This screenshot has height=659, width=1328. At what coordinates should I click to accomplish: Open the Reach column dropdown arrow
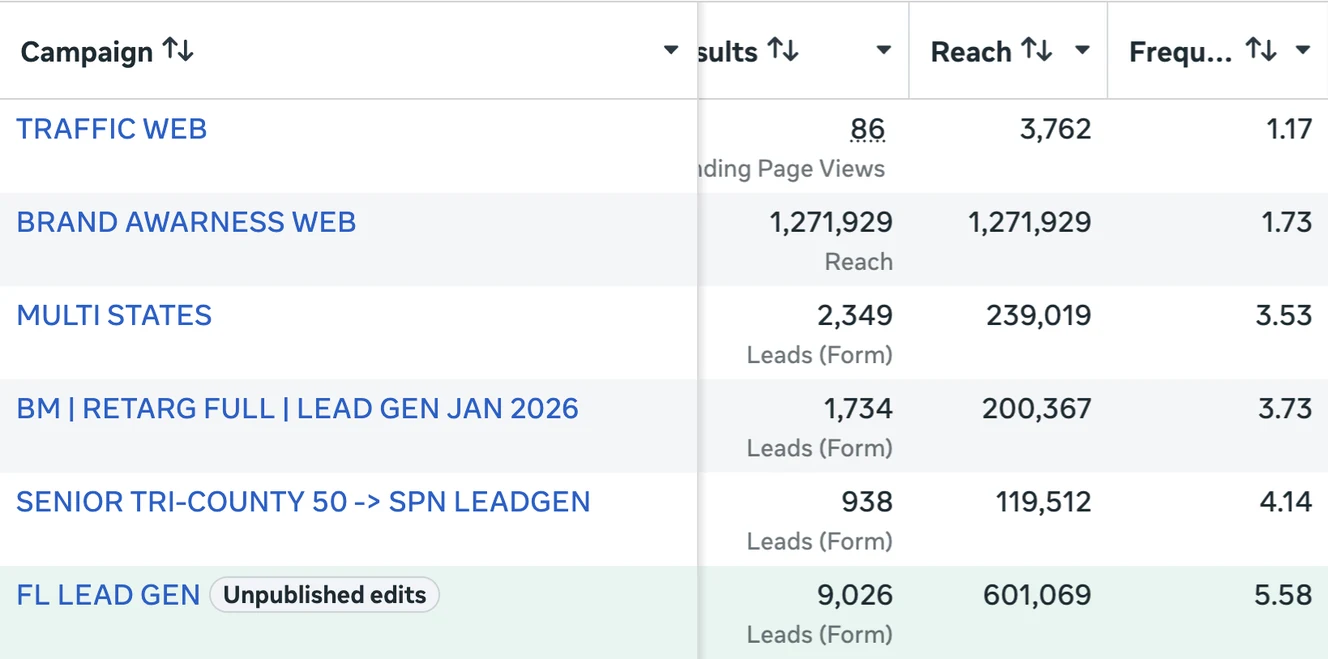(1082, 51)
